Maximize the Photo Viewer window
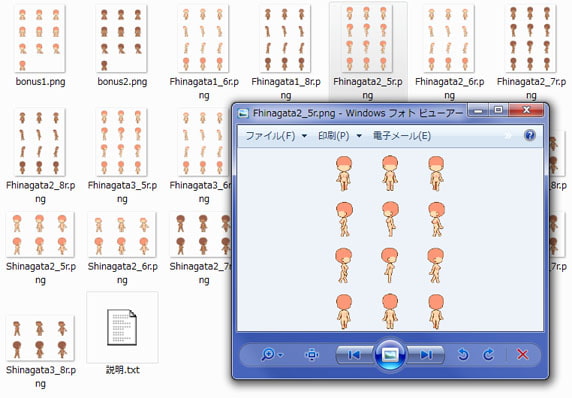The height and width of the screenshot is (398, 572). click(x=498, y=110)
